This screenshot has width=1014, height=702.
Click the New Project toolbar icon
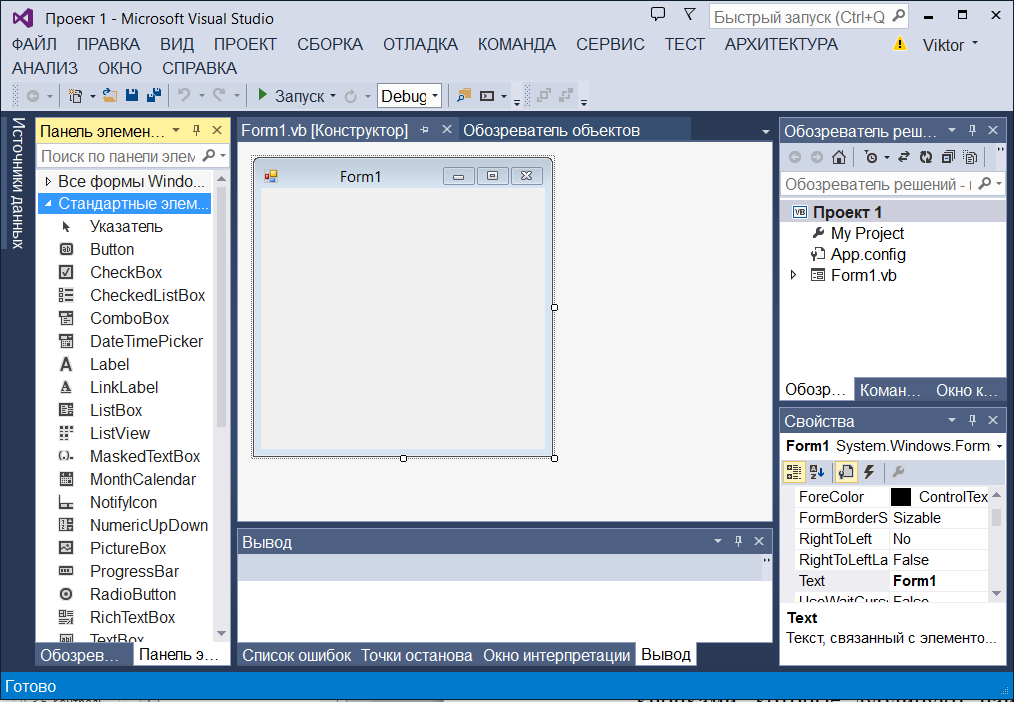(x=76, y=96)
